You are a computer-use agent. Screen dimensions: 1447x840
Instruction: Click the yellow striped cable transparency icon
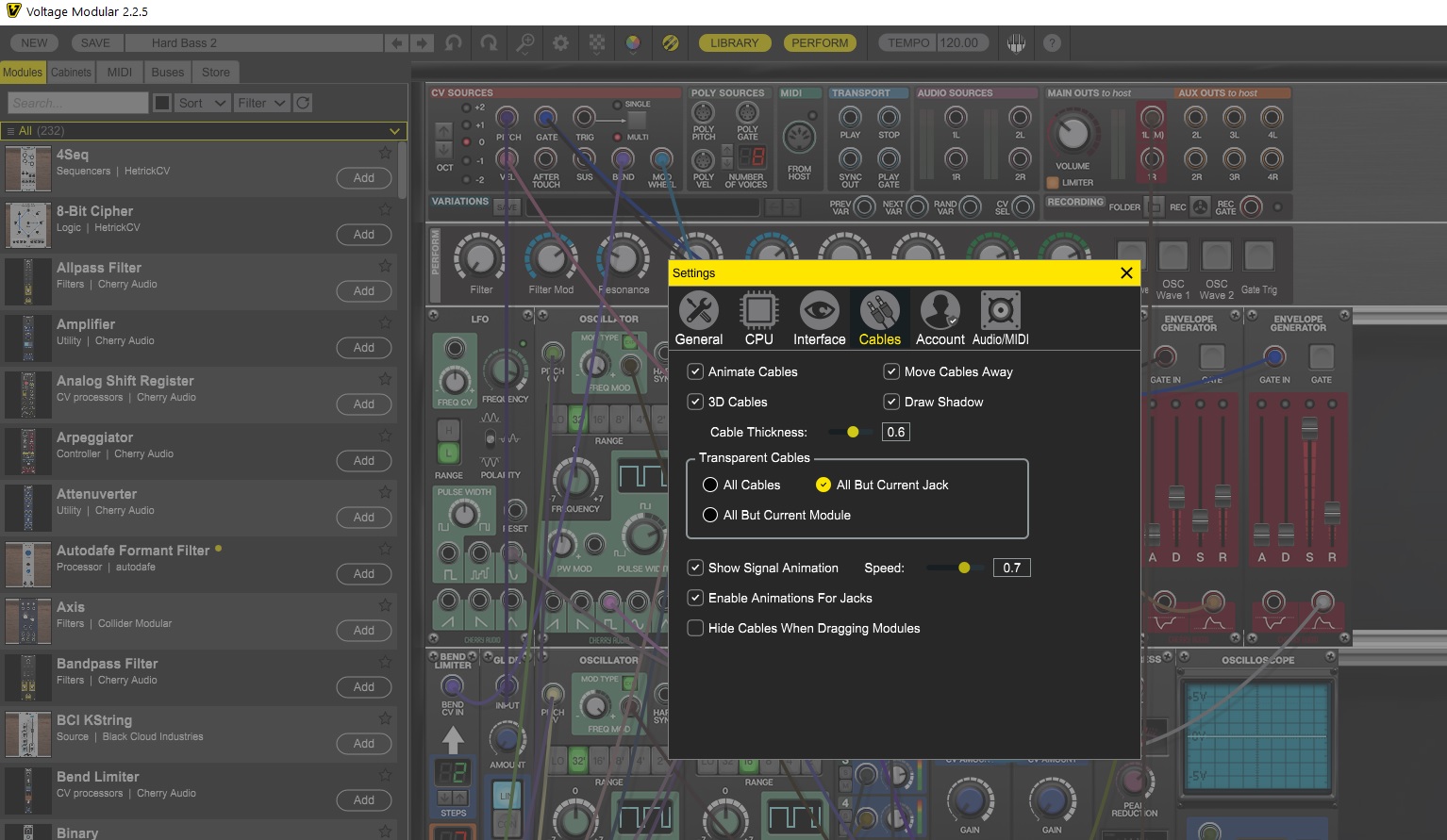(670, 43)
